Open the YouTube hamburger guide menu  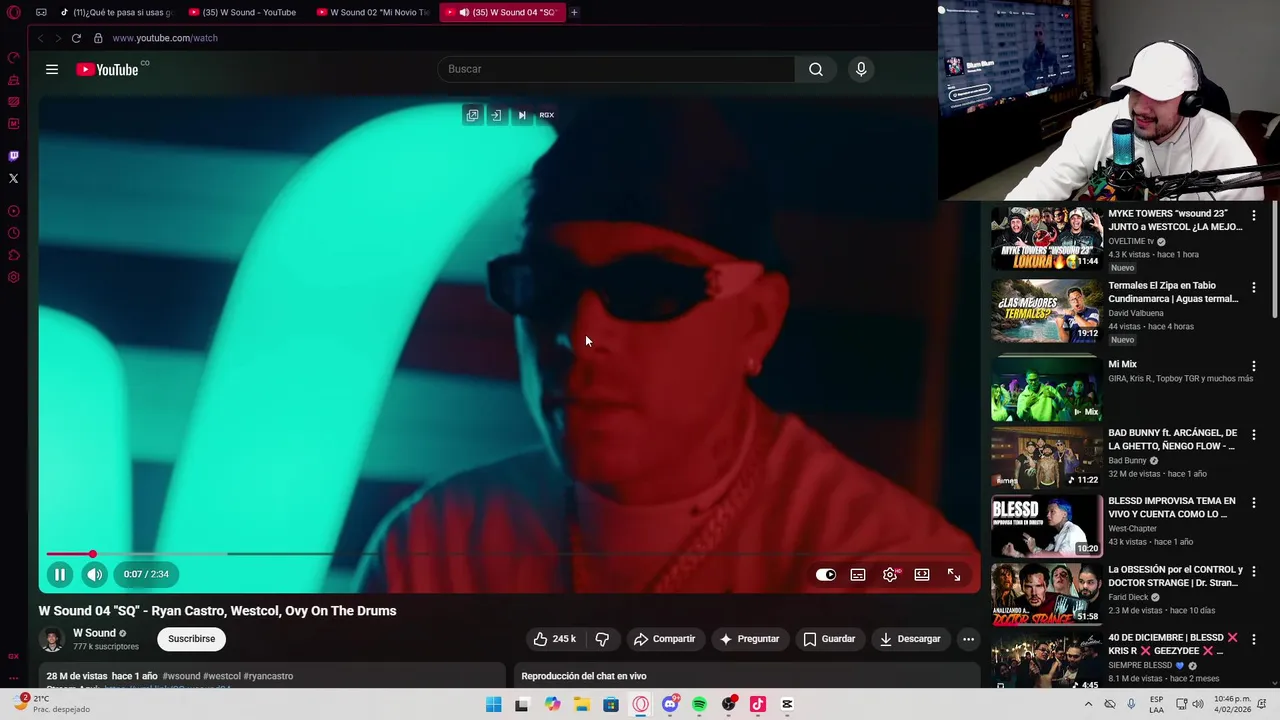coord(52,69)
